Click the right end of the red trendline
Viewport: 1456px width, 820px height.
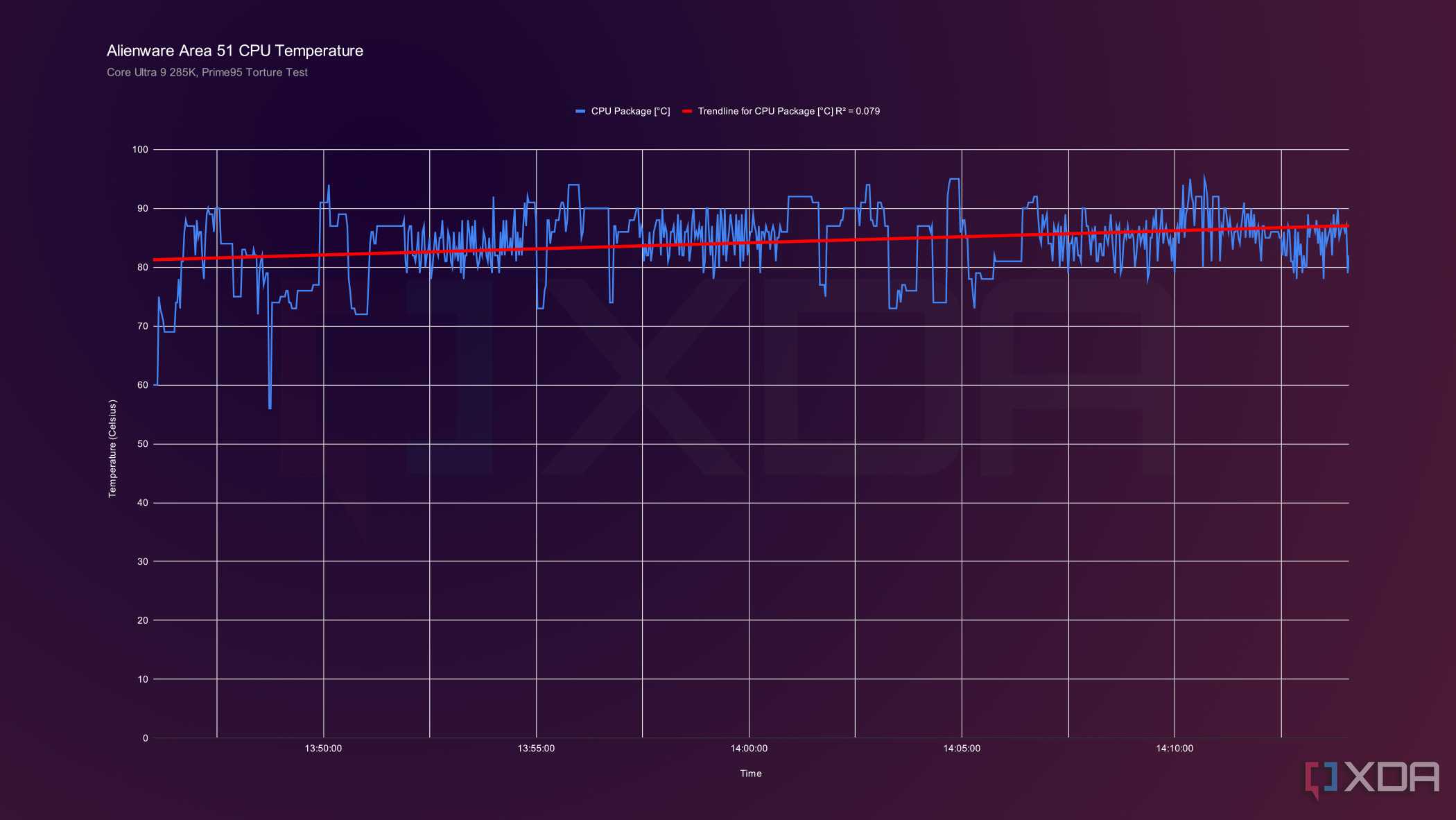point(1346,226)
